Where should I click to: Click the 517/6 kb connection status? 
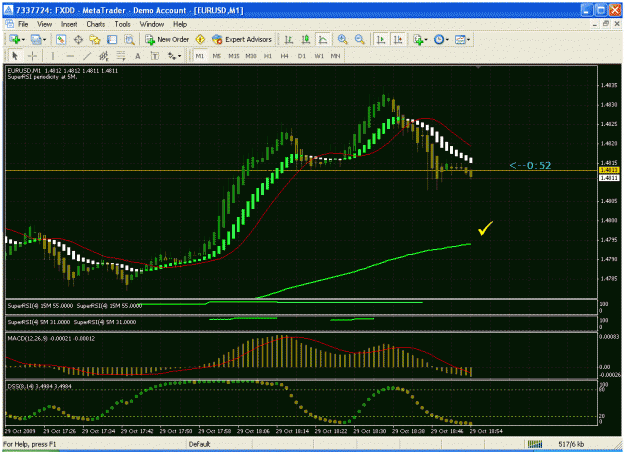click(x=571, y=444)
